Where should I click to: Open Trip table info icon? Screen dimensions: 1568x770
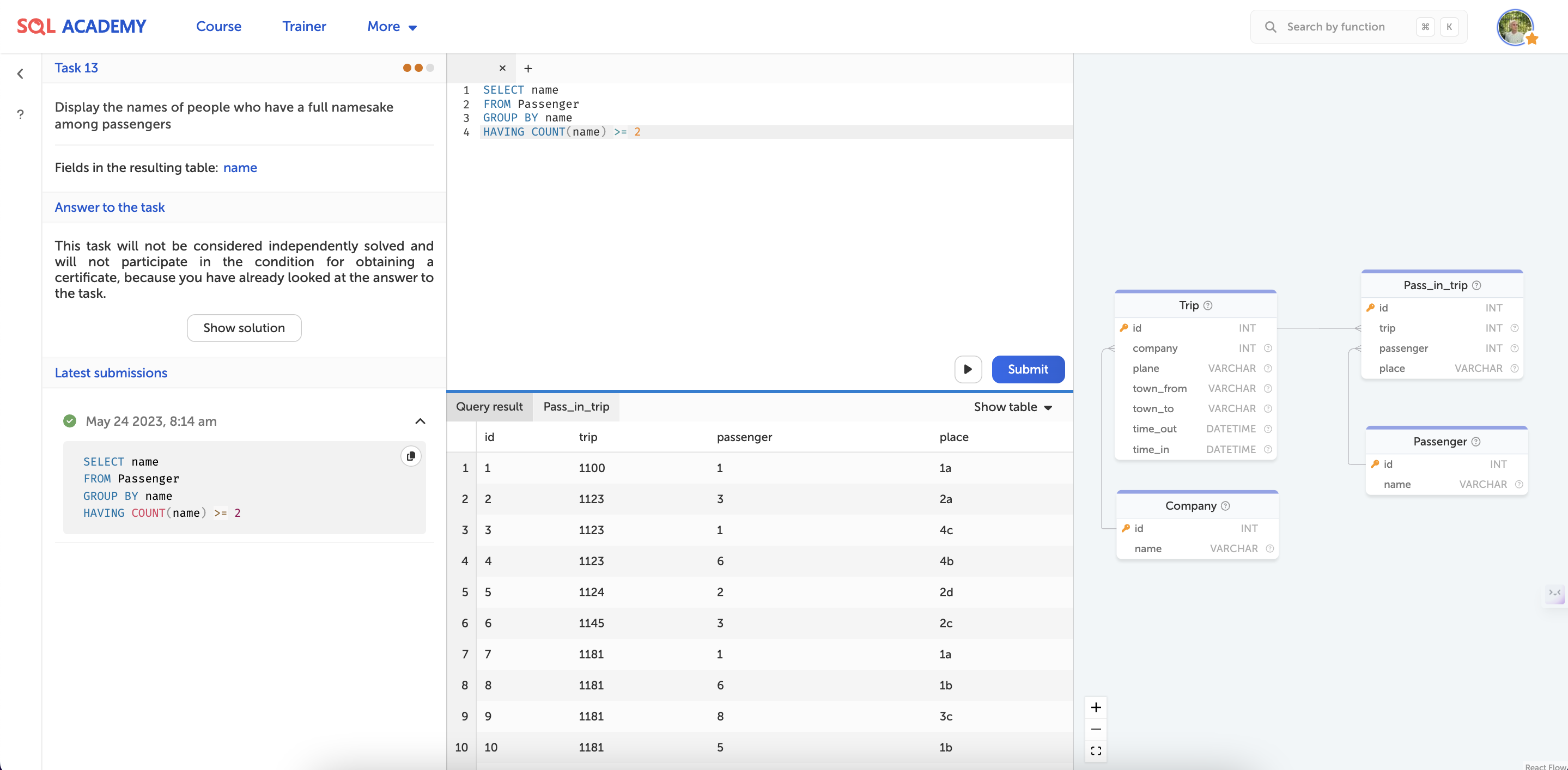pos(1208,305)
